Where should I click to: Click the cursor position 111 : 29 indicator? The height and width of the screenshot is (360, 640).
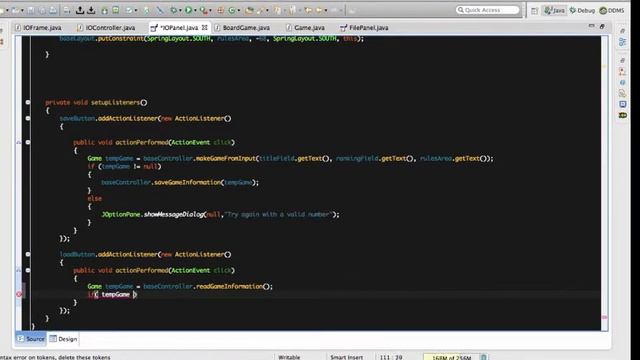391,357
